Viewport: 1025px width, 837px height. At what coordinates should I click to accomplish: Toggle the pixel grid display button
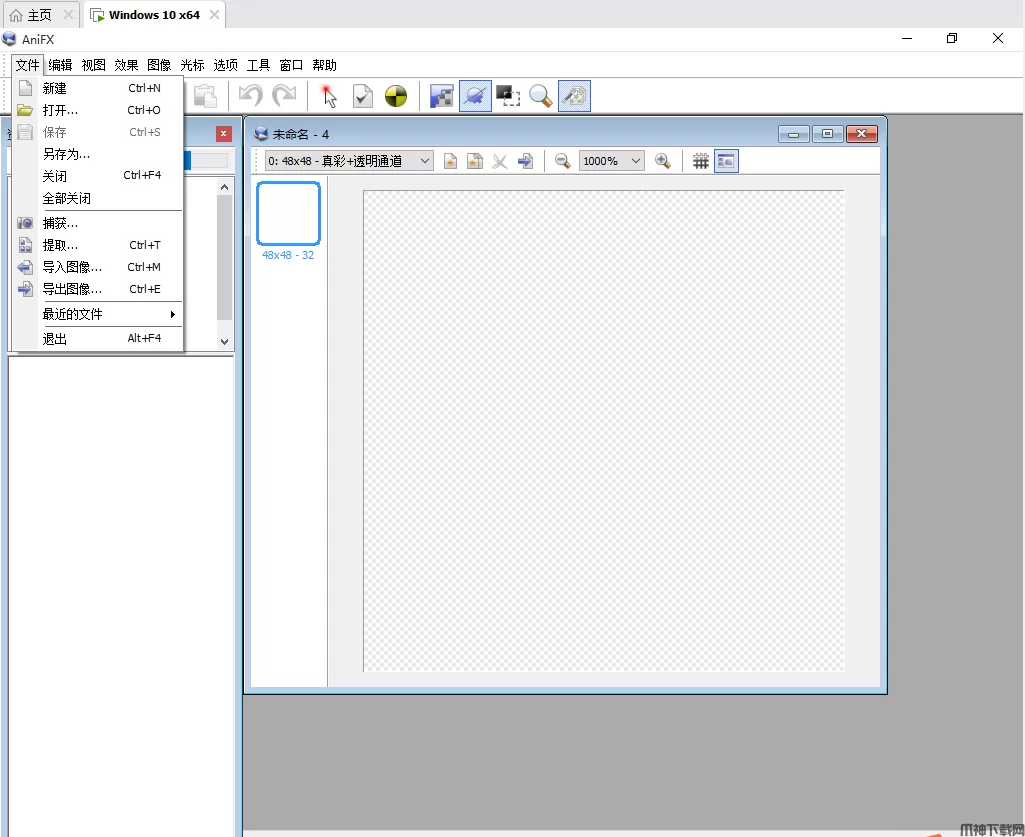[701, 161]
